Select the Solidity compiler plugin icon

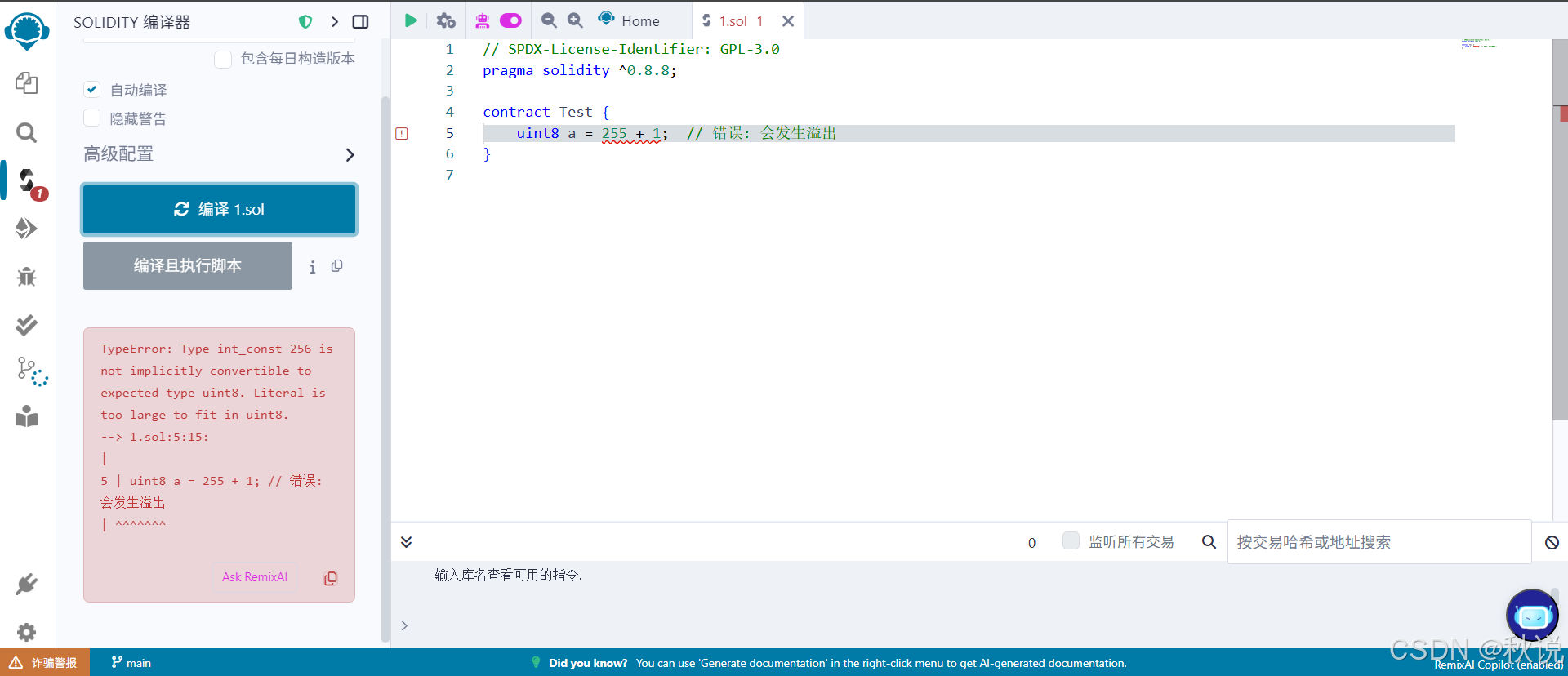(29, 181)
